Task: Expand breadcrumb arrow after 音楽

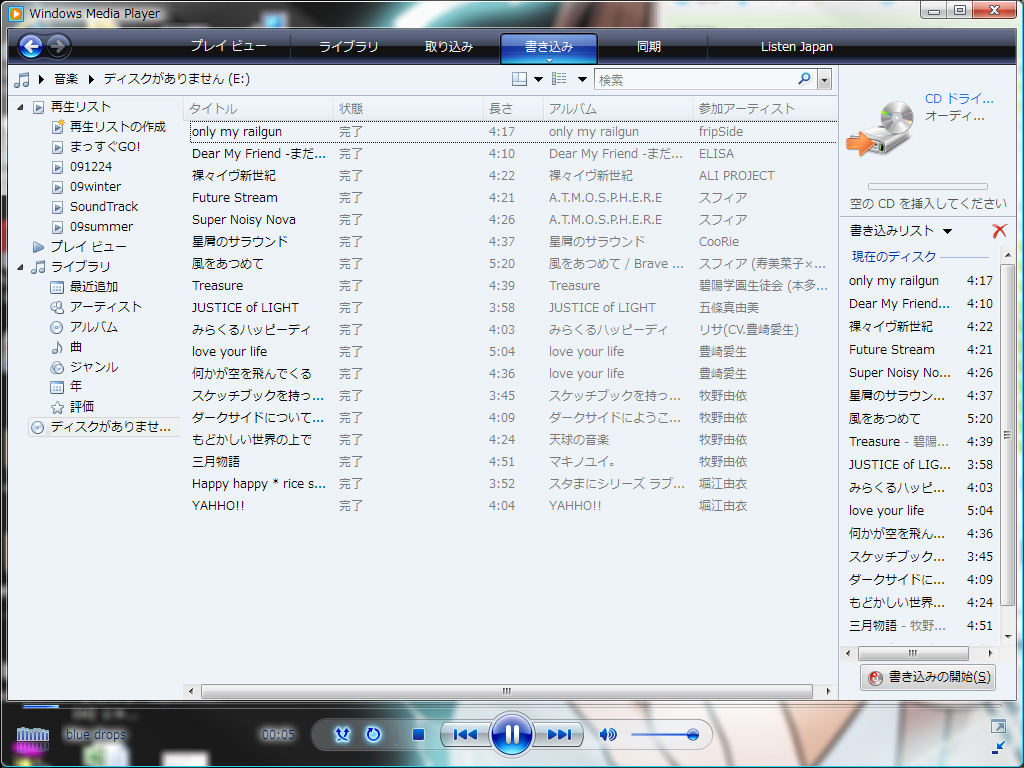Action: (91, 80)
